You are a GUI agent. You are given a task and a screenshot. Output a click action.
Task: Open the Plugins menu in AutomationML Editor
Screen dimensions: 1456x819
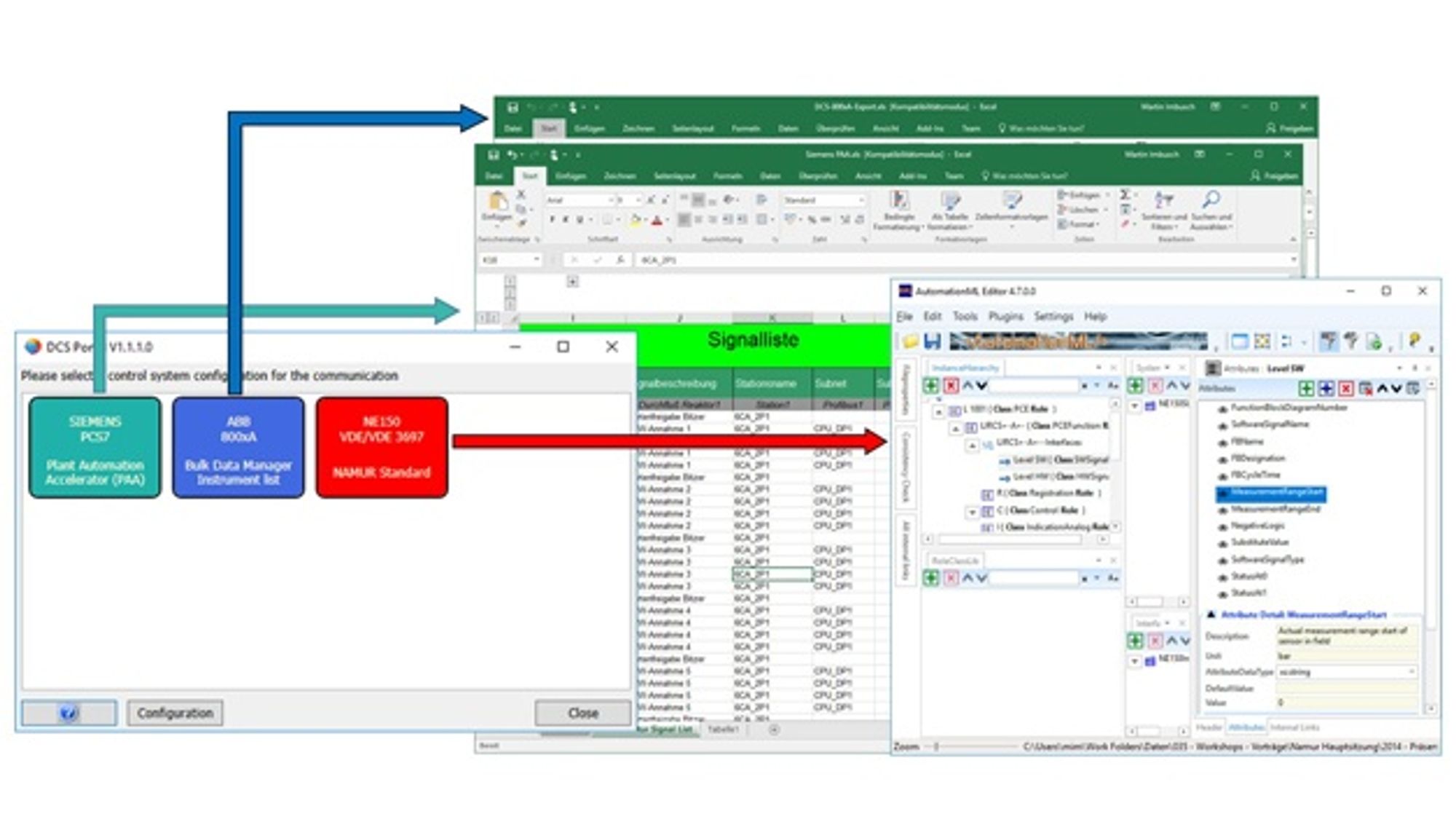1005,317
